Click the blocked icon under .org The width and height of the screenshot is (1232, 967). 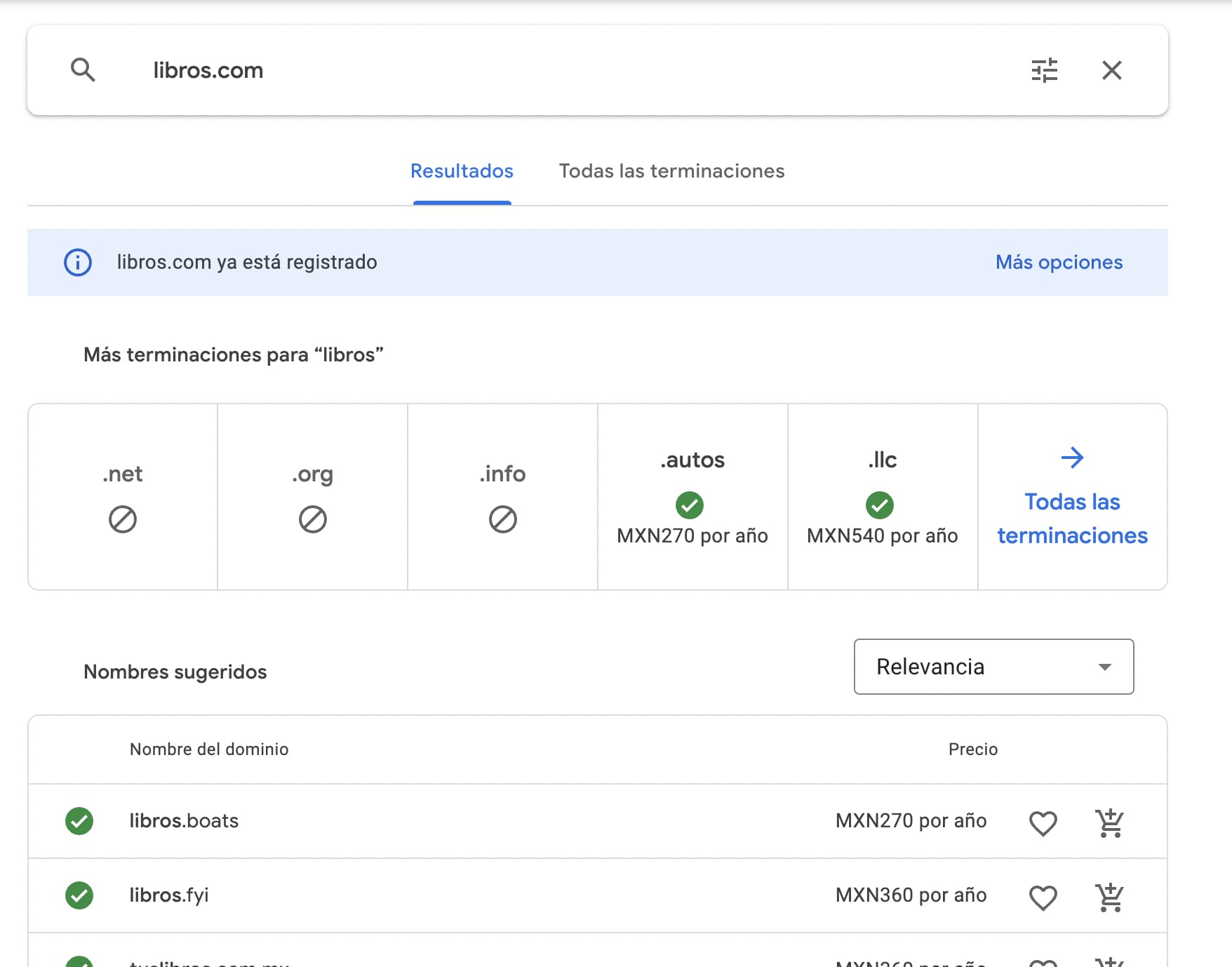(312, 519)
